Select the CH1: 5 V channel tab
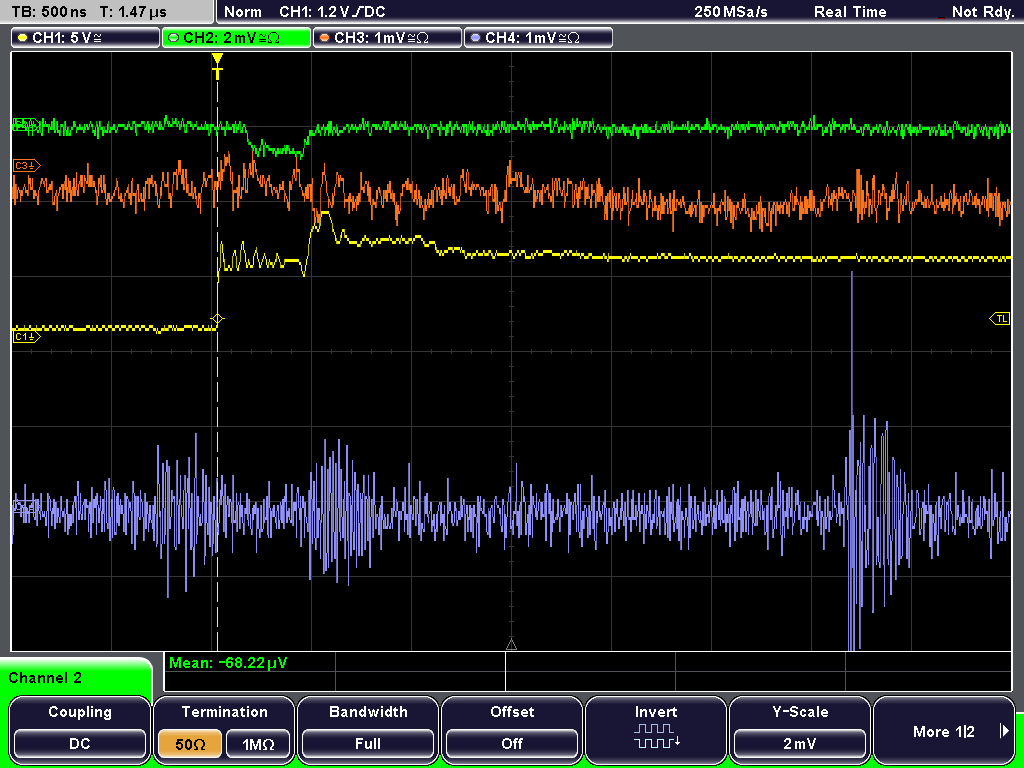 pyautogui.click(x=86, y=38)
